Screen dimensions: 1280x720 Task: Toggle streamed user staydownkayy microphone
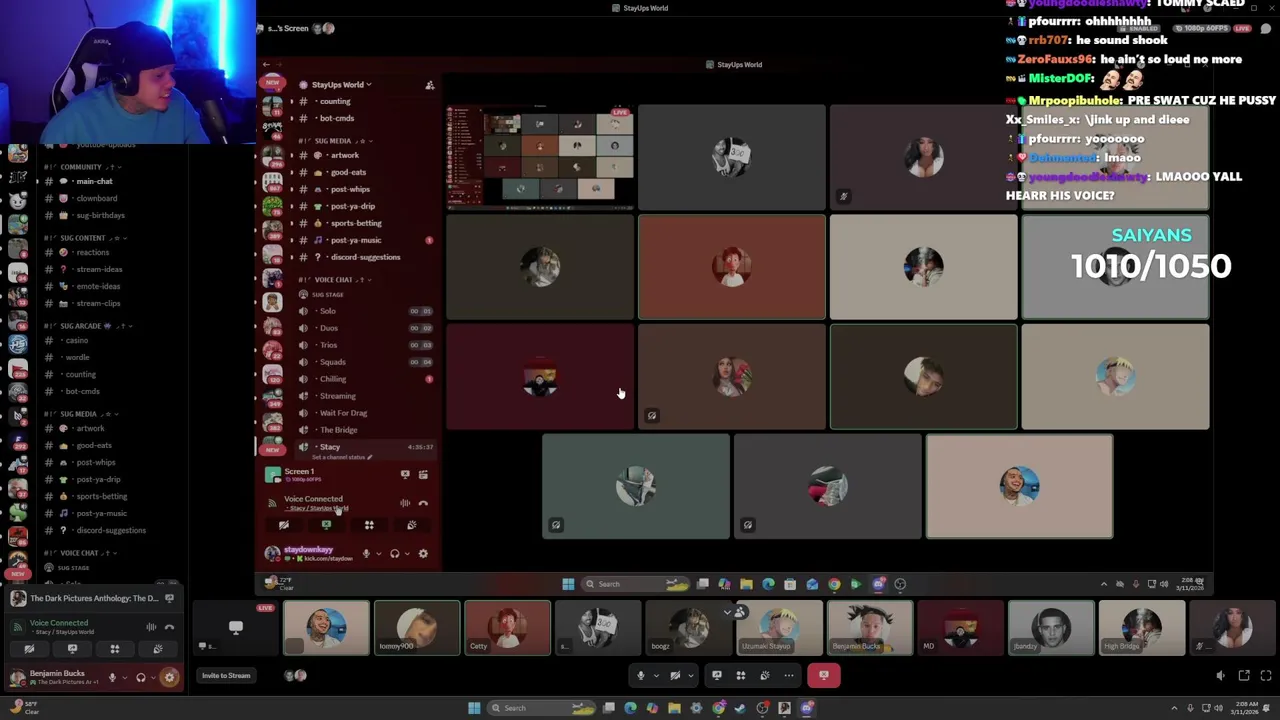pos(366,553)
